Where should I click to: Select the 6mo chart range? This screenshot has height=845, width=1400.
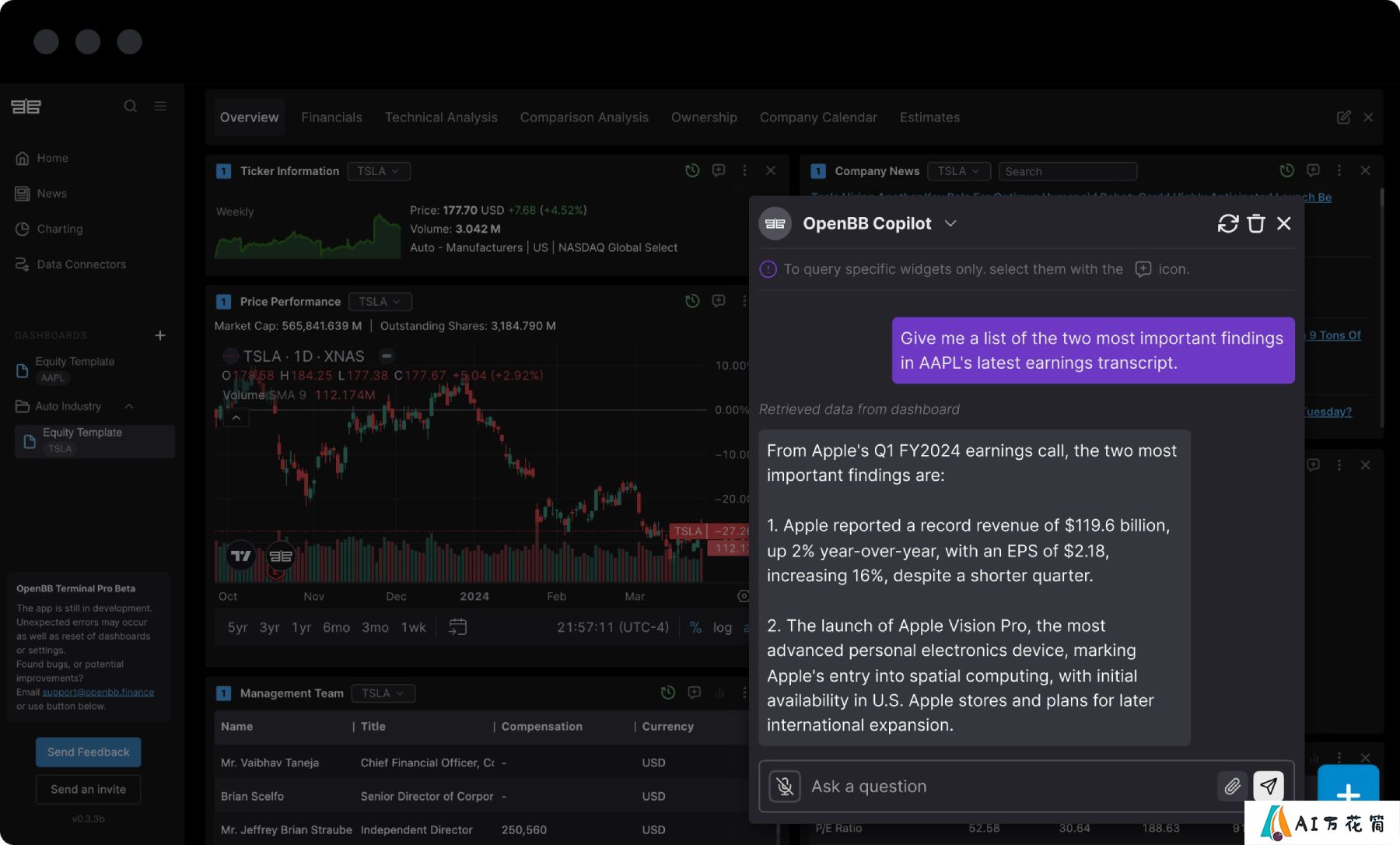pos(336,628)
